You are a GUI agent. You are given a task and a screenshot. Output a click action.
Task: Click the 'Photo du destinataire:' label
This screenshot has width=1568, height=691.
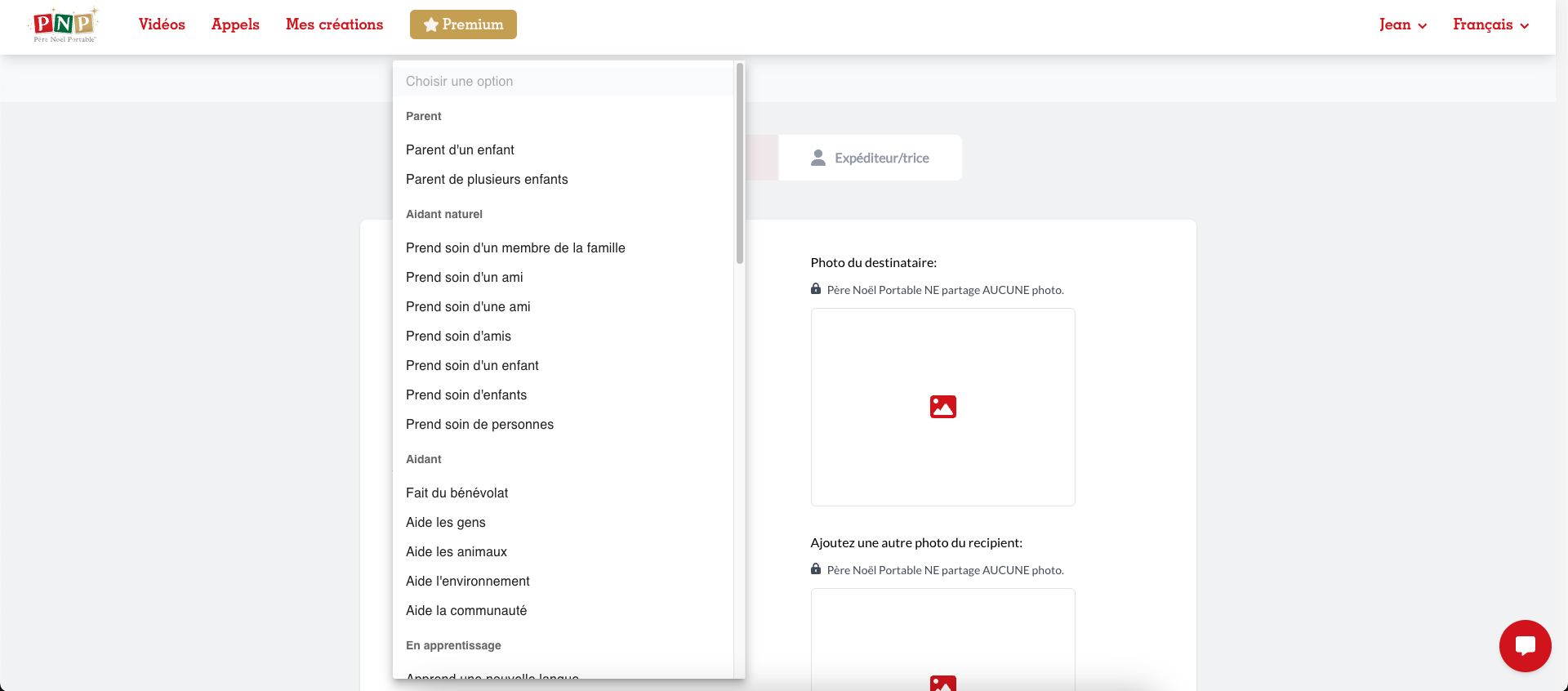coord(874,262)
